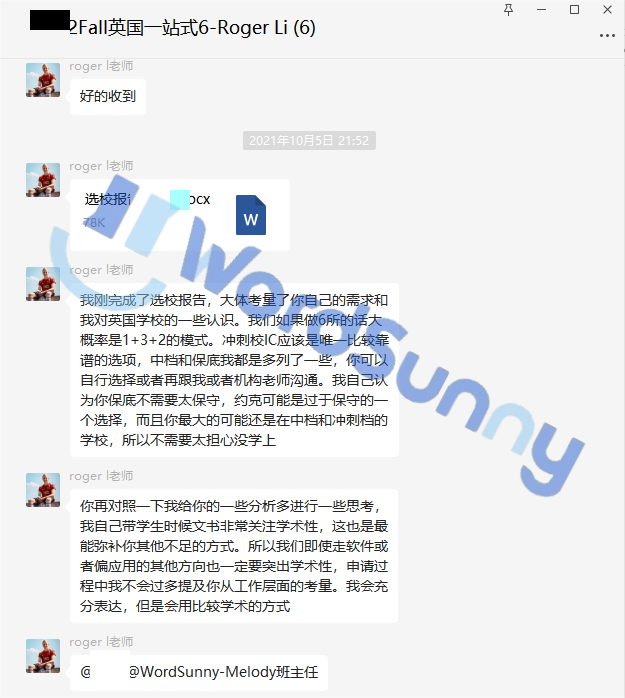Maximize the chat window

pos(574,10)
